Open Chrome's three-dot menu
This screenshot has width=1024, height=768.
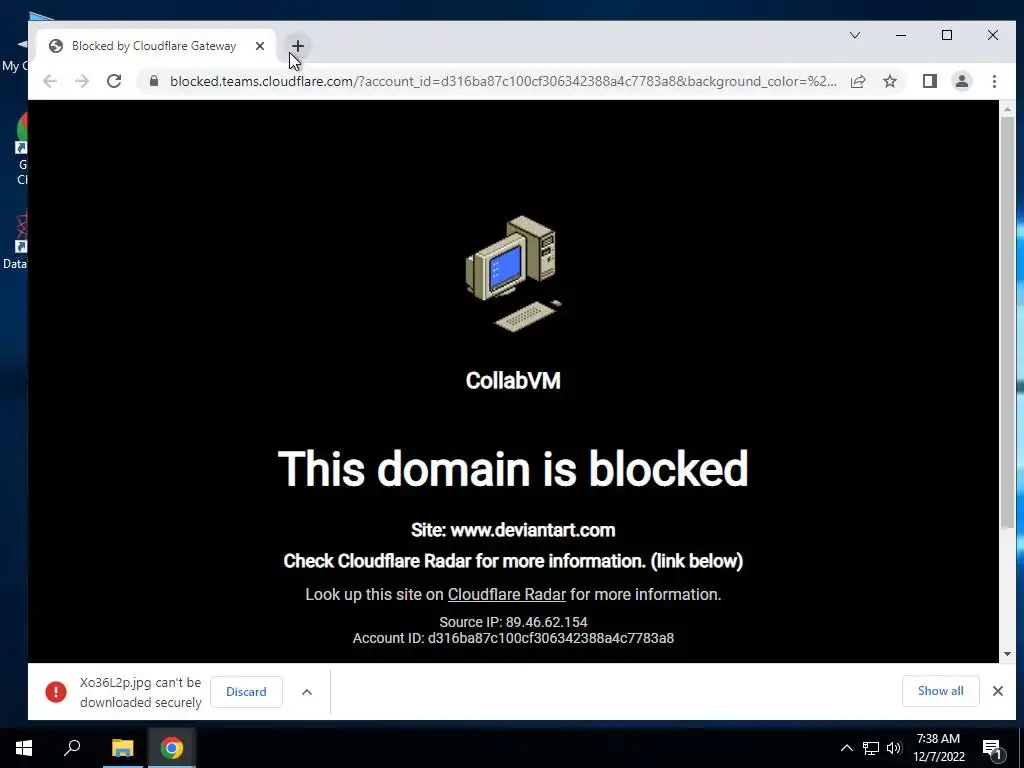point(994,81)
